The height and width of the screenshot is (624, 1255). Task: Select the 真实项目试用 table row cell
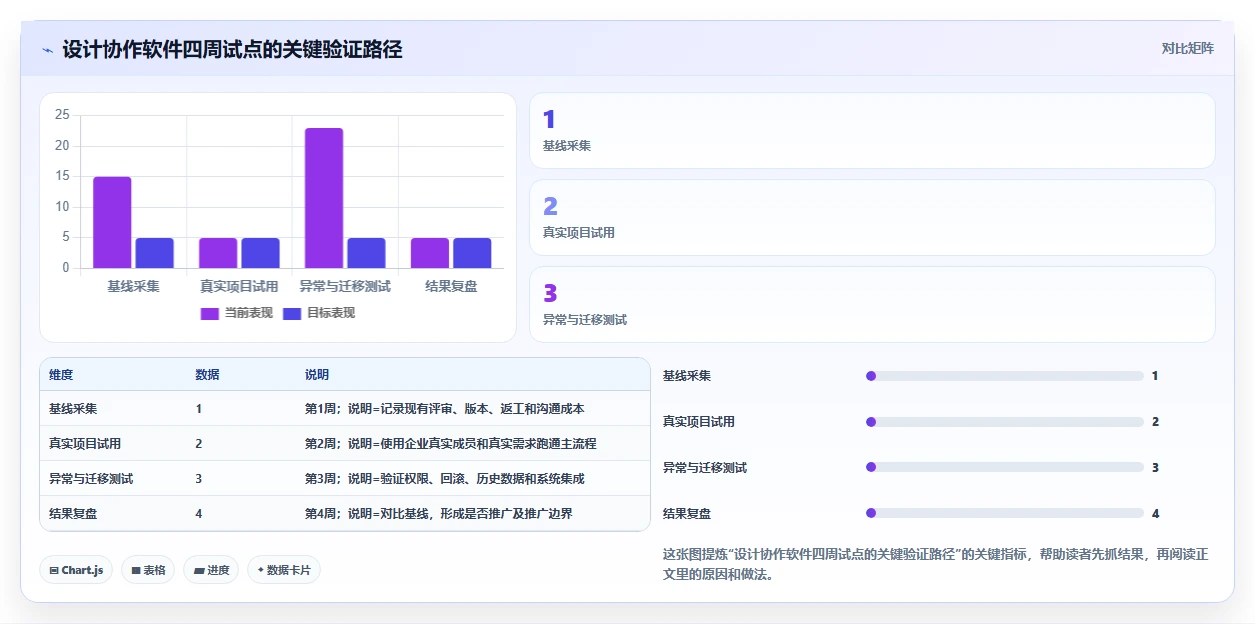point(85,444)
